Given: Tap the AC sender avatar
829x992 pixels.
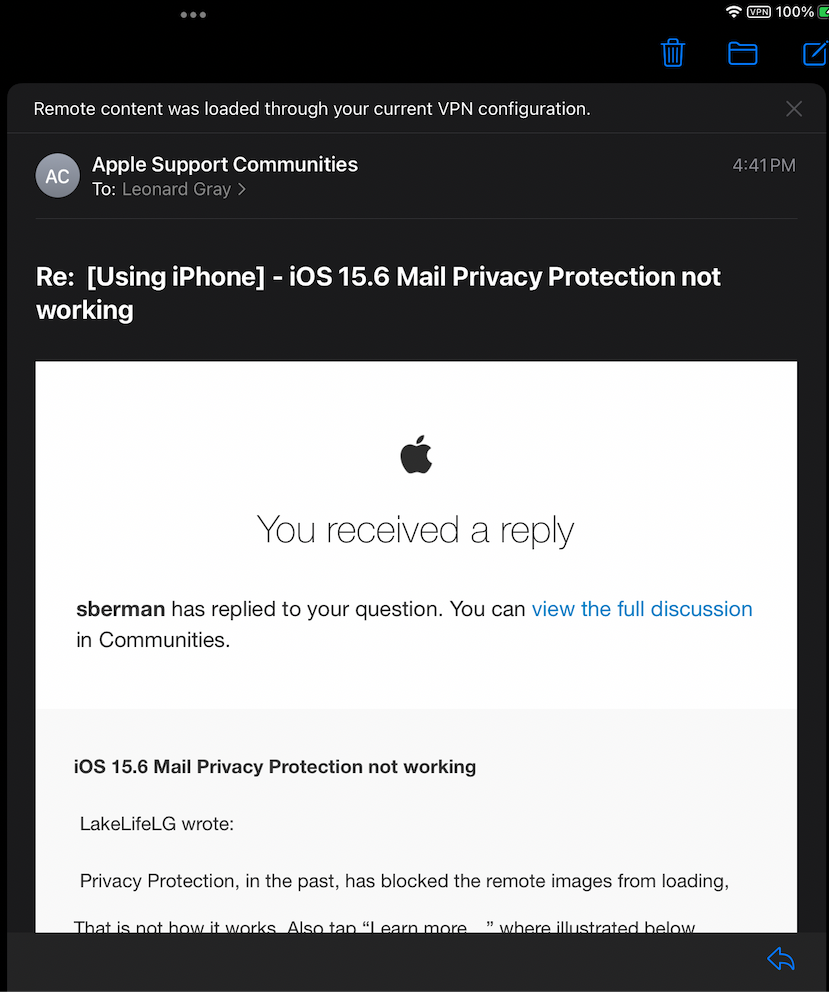Looking at the screenshot, I should (x=58, y=176).
